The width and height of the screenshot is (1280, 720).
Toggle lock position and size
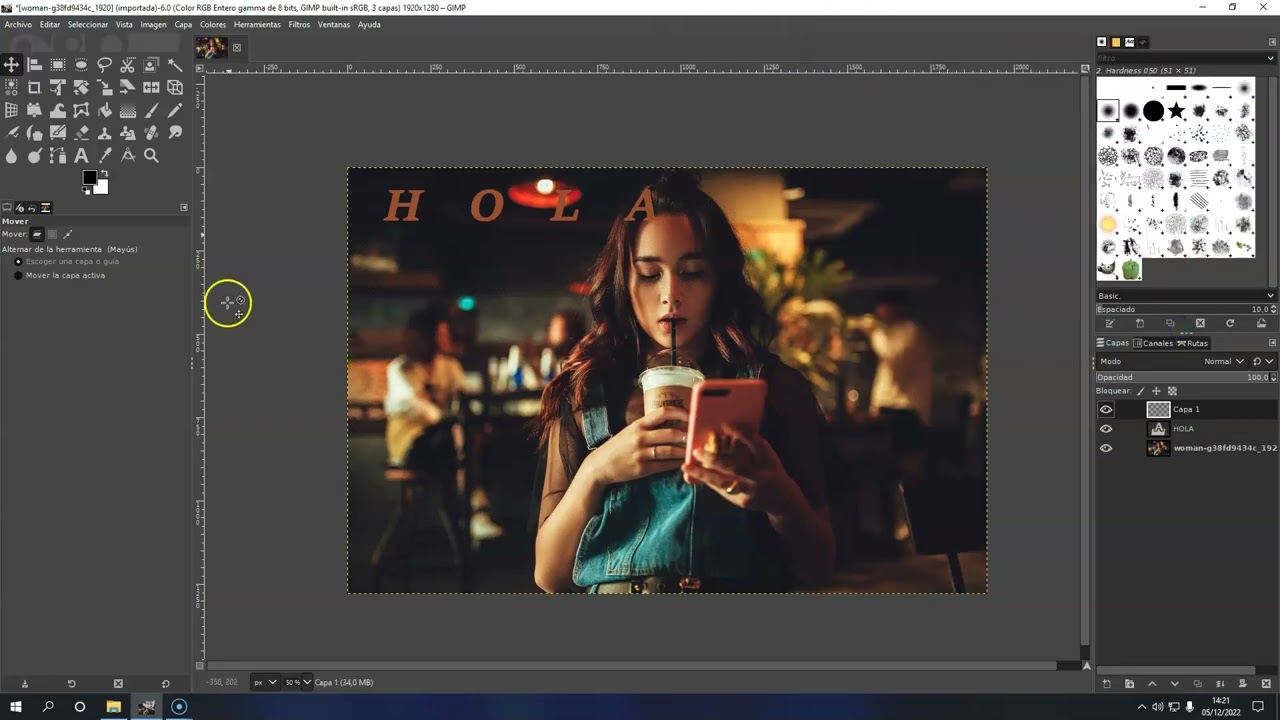point(1156,391)
